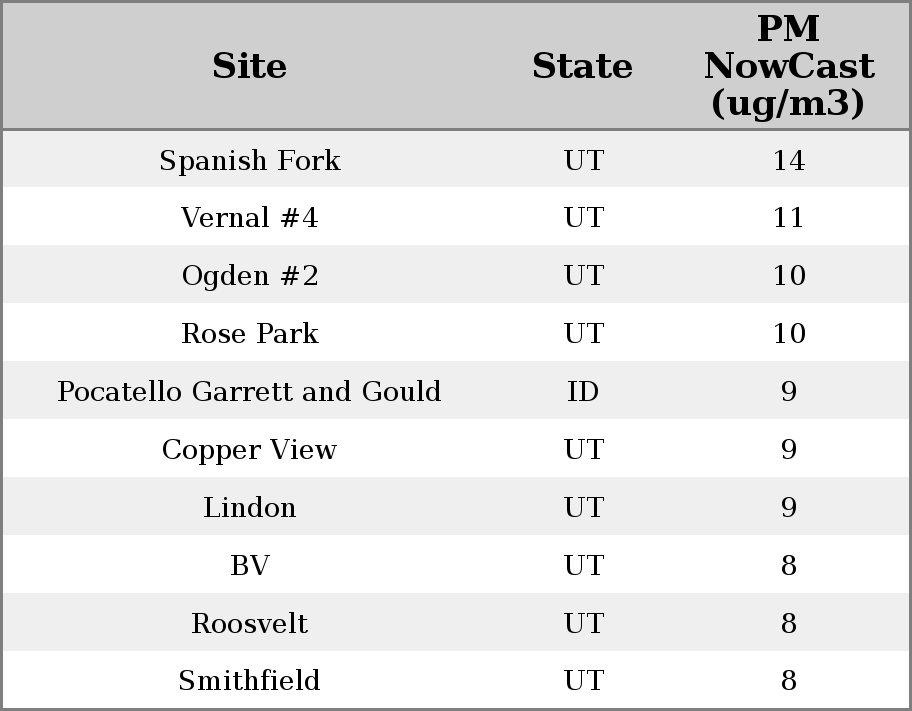Select Rose Park's PM NowCast value
The image size is (912, 711).
point(788,334)
